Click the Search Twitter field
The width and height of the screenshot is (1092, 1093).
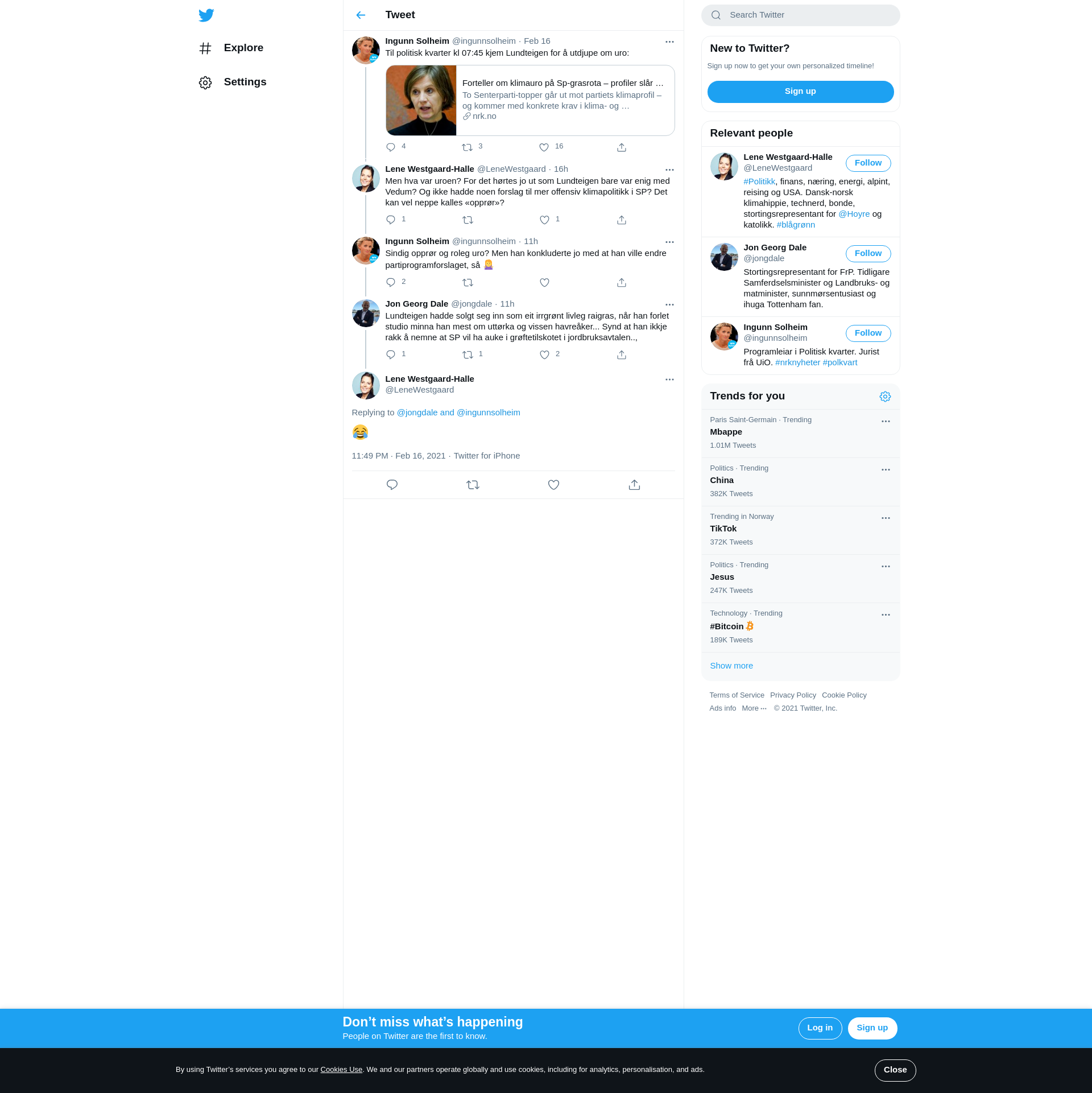[800, 15]
